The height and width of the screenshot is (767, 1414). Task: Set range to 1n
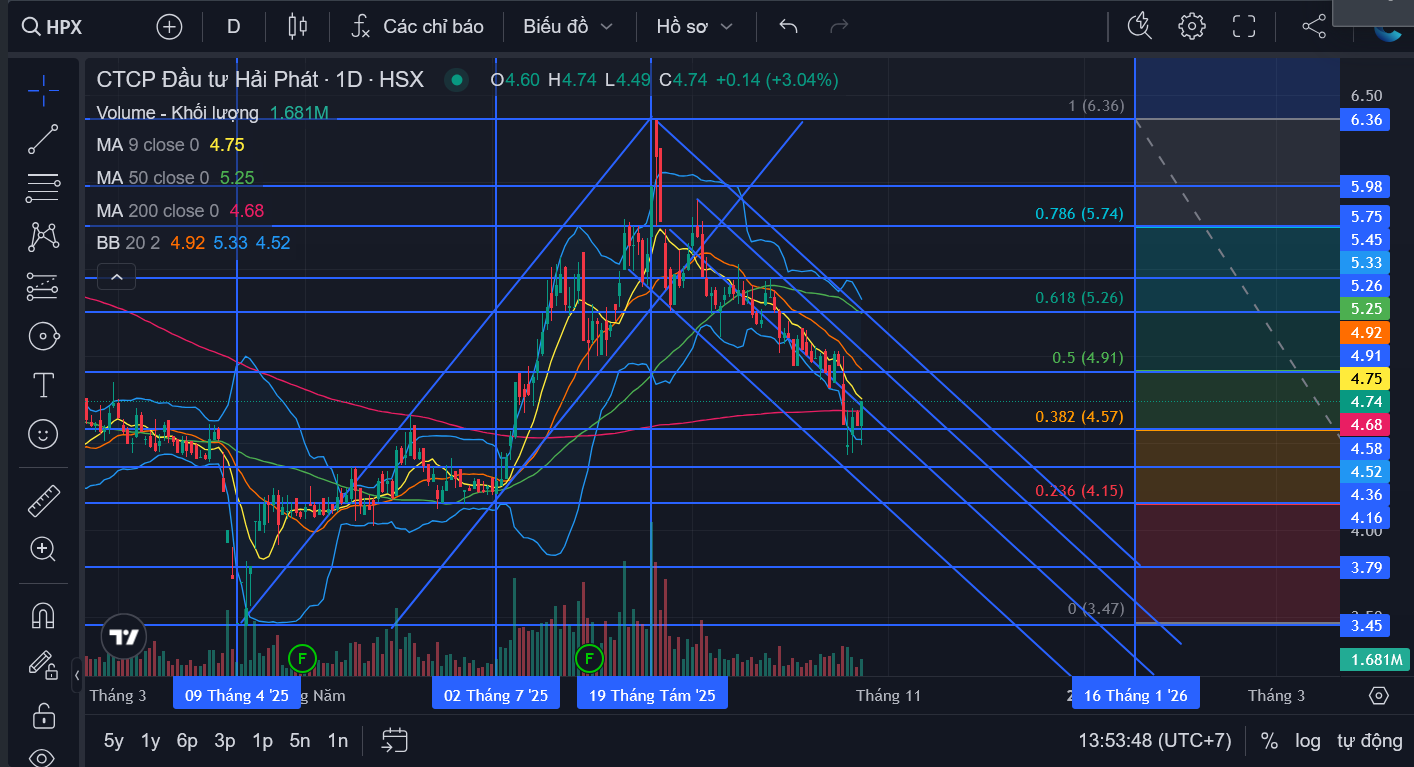338,741
